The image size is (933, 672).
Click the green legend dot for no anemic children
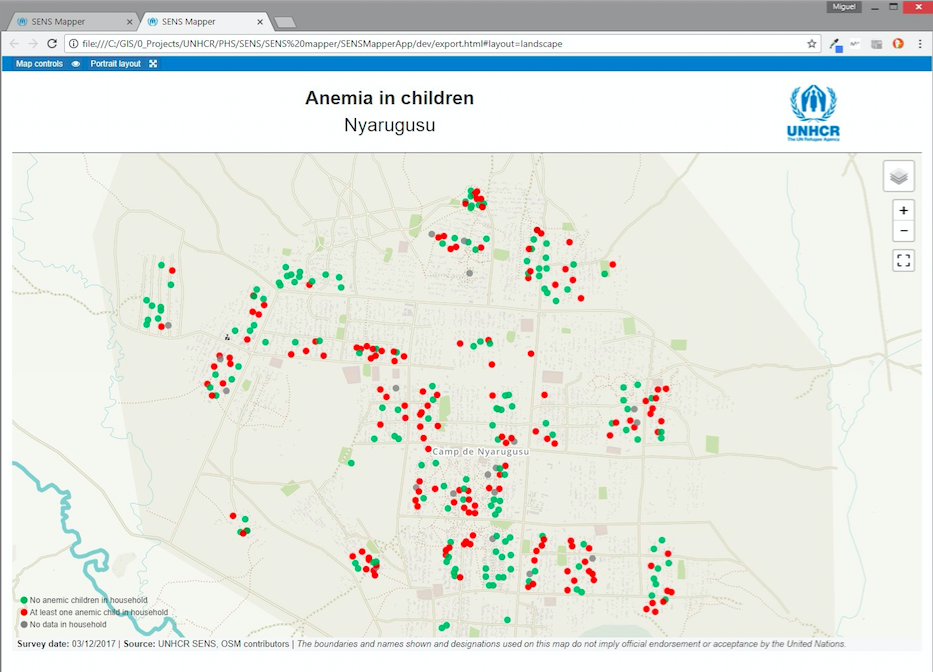tap(23, 600)
